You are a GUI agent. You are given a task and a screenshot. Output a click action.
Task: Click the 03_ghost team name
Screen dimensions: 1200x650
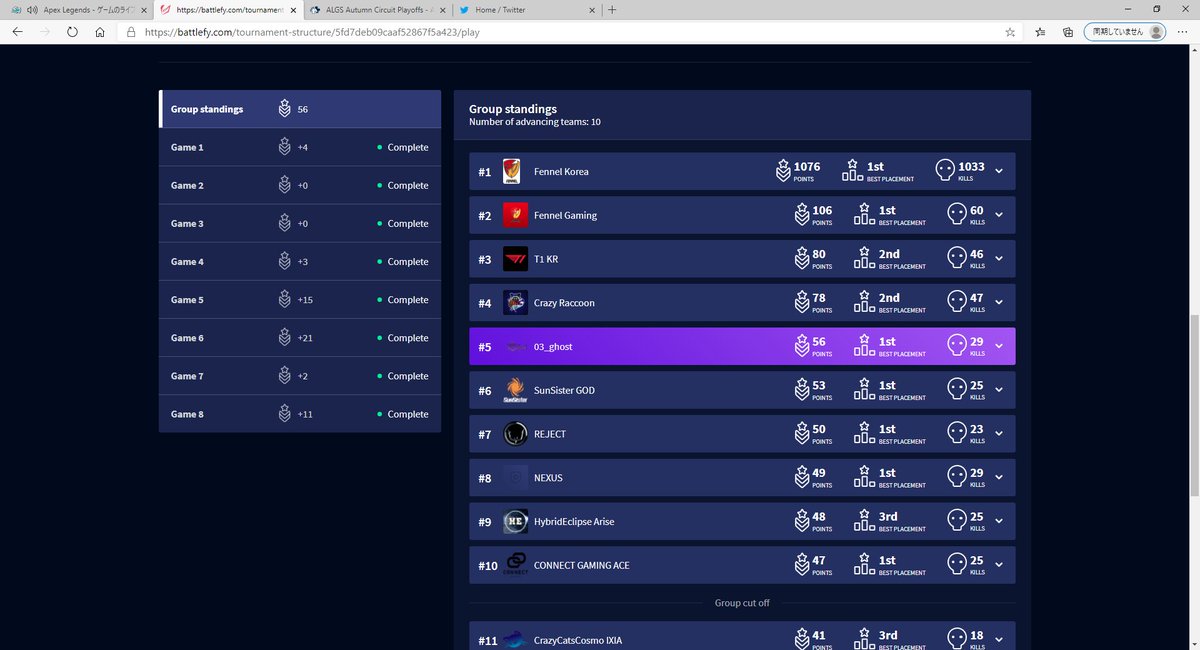(x=553, y=347)
